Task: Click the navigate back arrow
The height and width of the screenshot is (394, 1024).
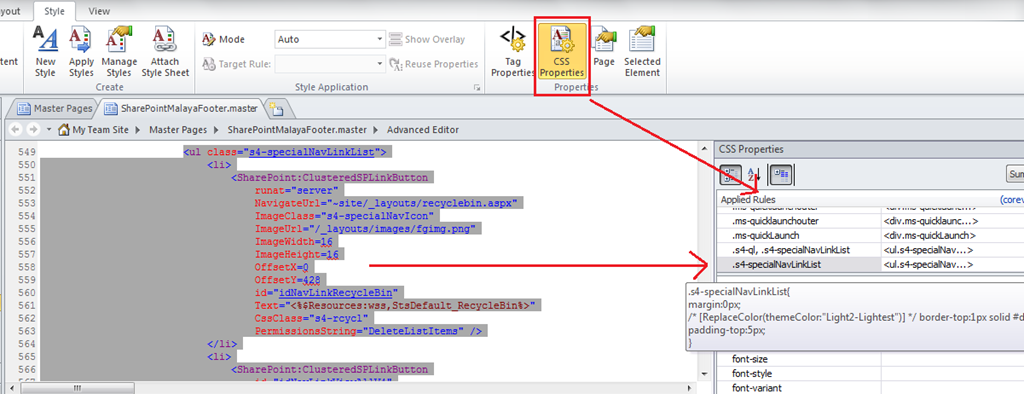Action: click(16, 129)
